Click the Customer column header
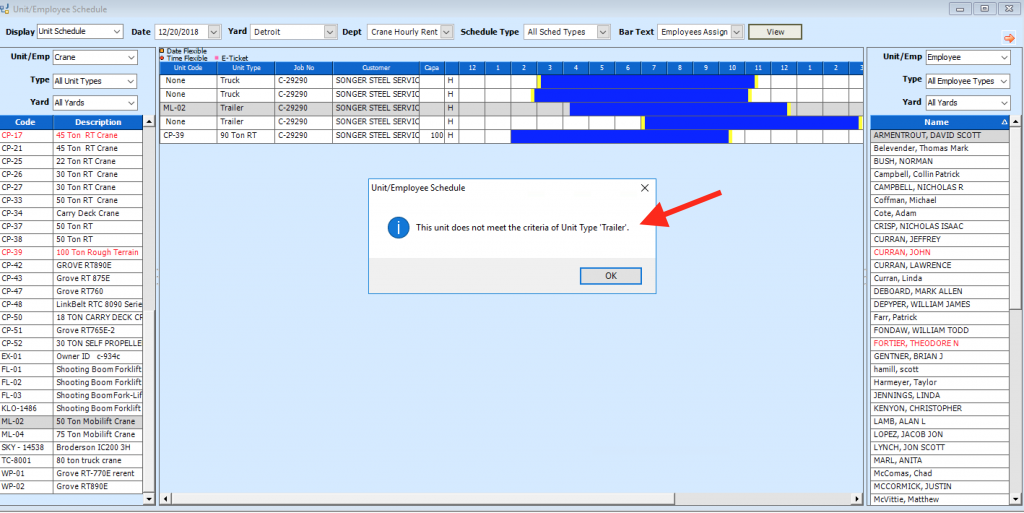 pyautogui.click(x=376, y=68)
